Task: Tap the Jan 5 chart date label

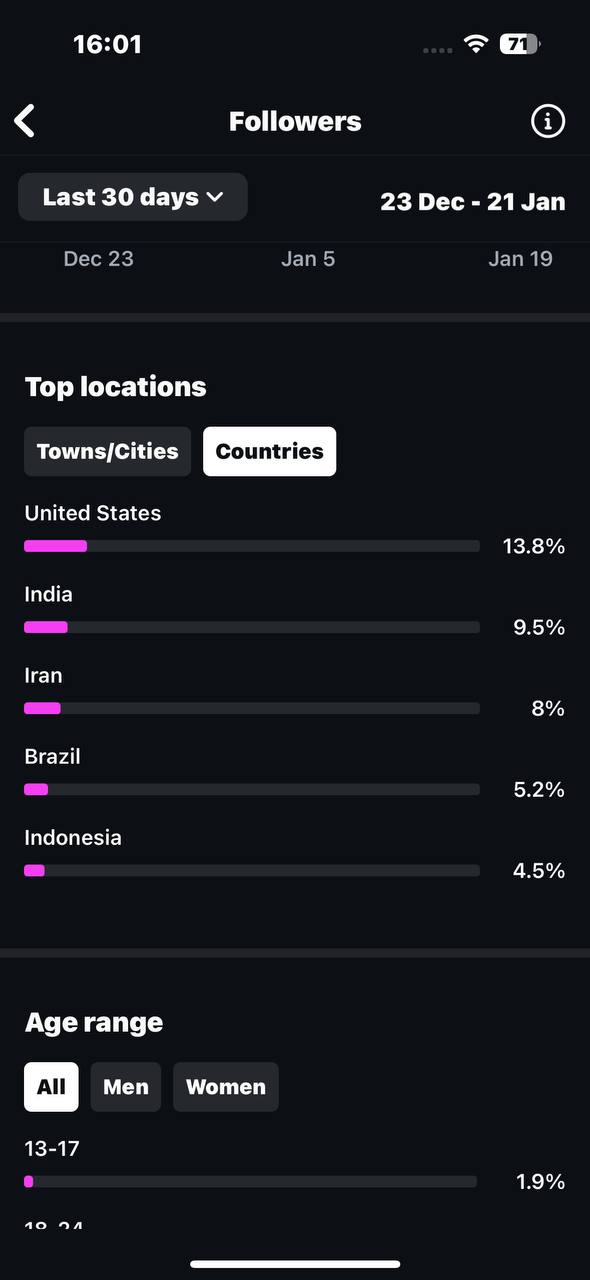Action: [308, 259]
